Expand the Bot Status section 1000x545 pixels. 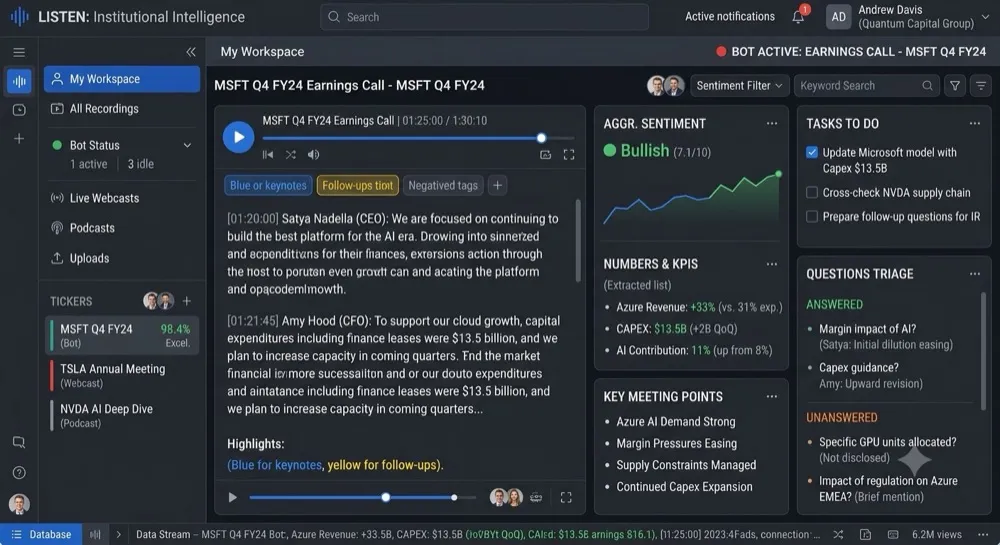[x=188, y=145]
